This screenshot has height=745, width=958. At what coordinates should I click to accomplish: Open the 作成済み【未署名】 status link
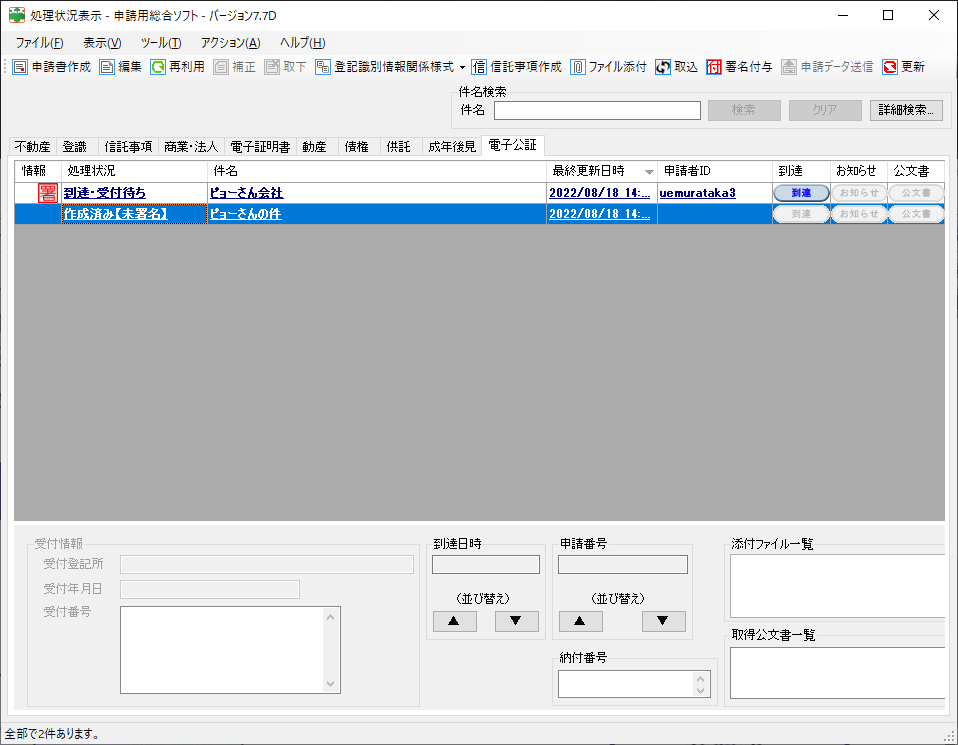(x=115, y=214)
